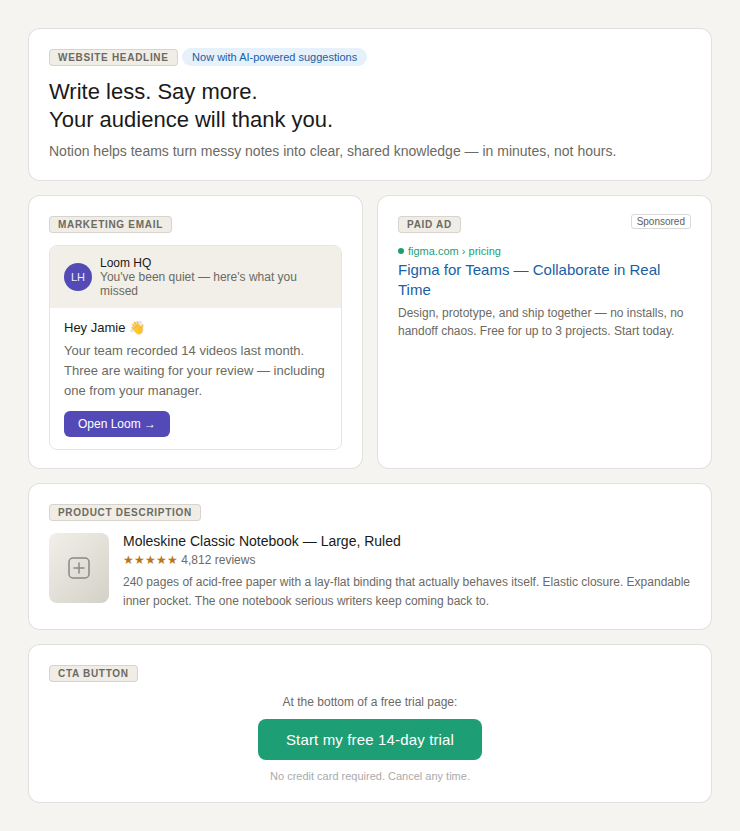The height and width of the screenshot is (831, 740).
Task: Open the Figma for Teams ad headline link
Action: (529, 280)
